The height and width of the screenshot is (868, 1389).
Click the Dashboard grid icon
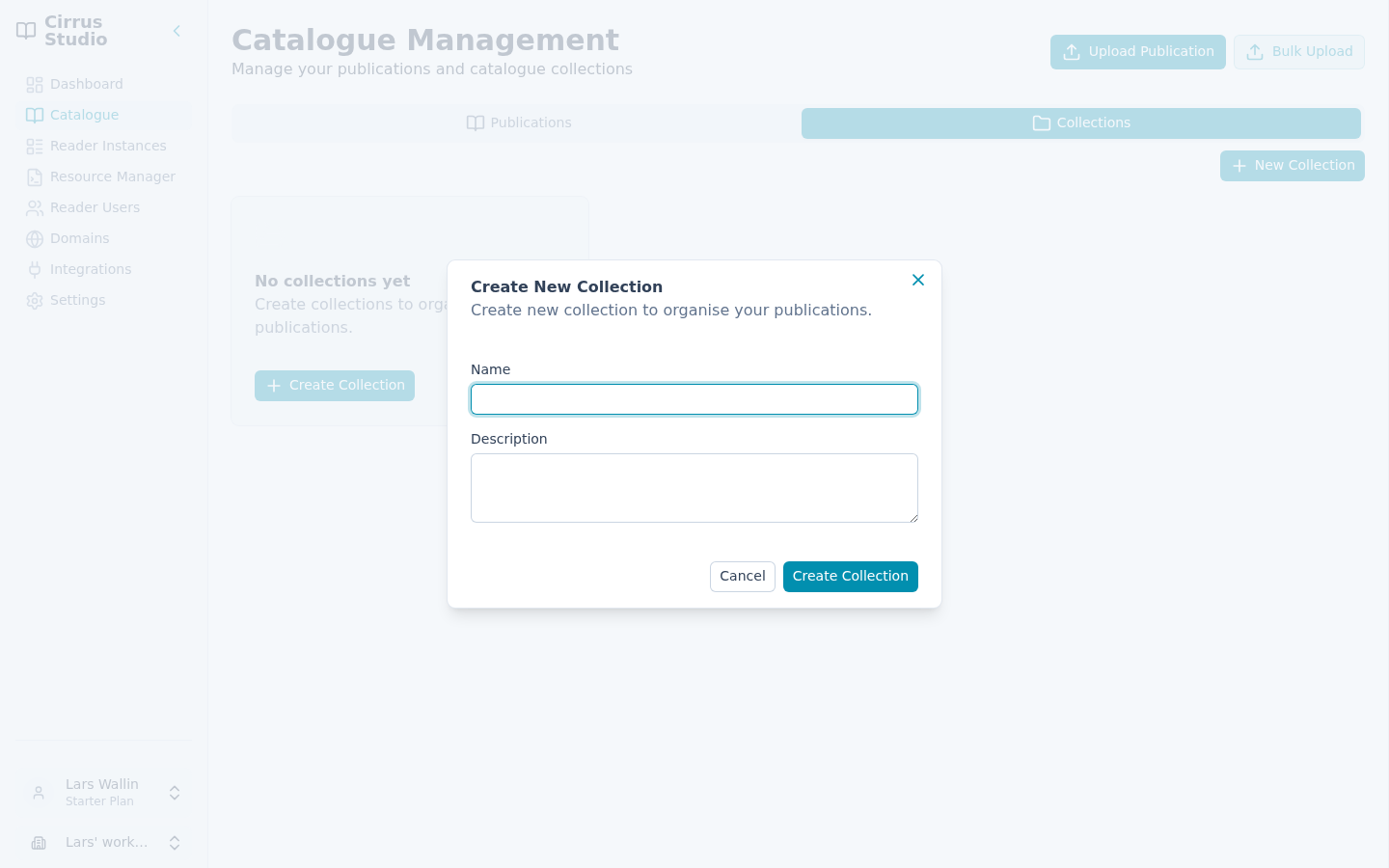35,85
